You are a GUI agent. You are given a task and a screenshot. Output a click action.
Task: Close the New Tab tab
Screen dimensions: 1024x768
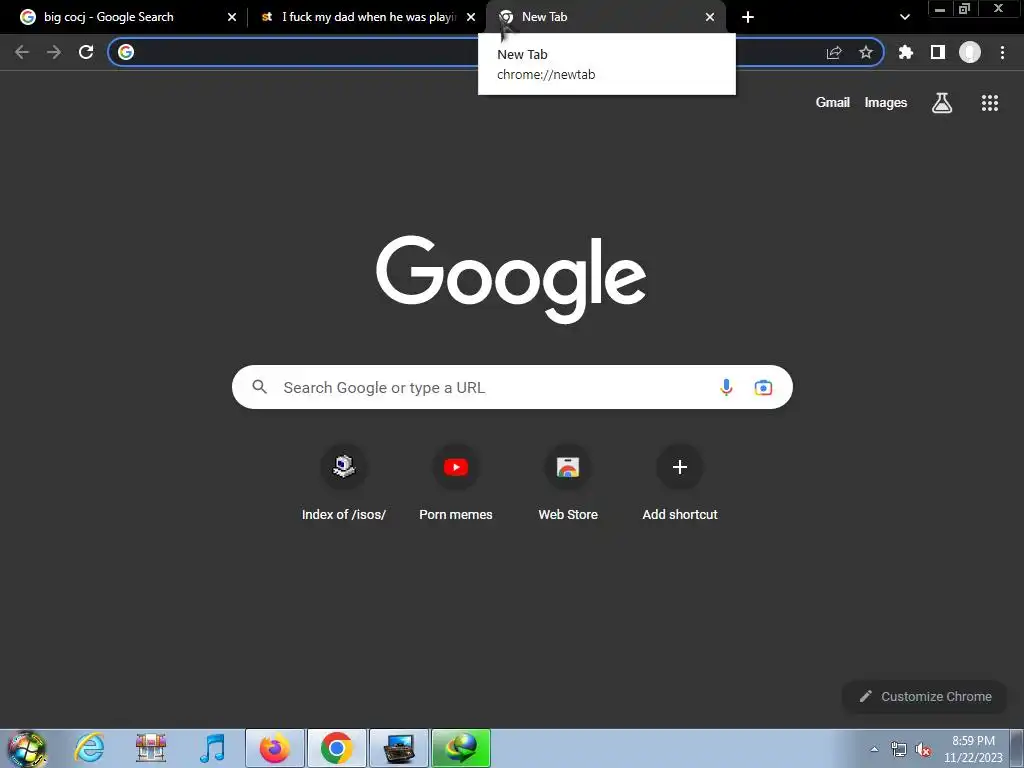tap(710, 17)
